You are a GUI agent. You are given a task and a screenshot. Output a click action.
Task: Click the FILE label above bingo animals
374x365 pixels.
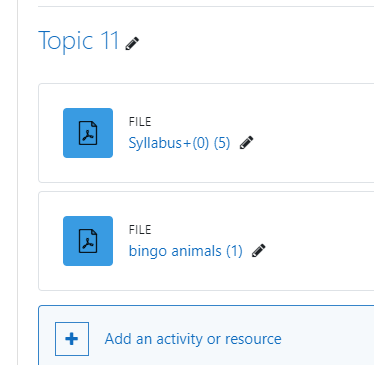(140, 230)
